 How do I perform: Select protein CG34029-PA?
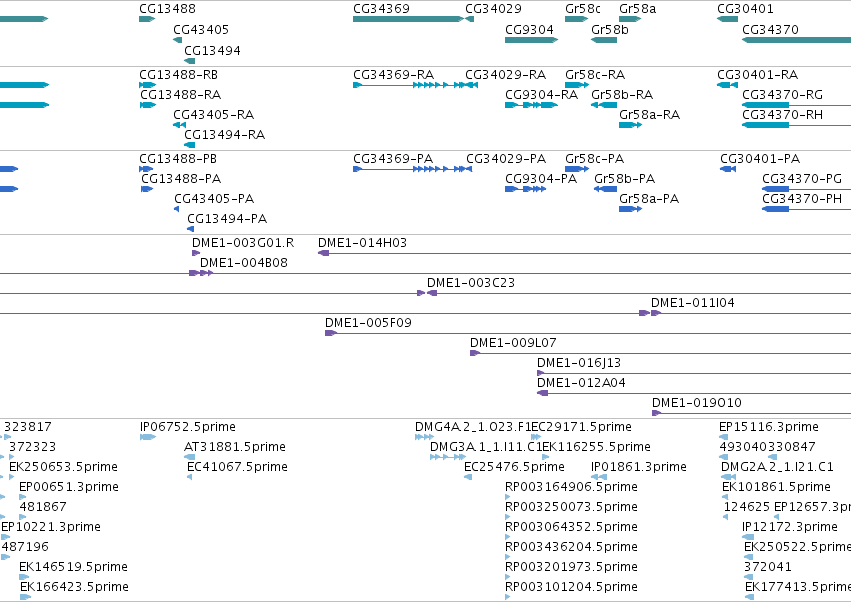(506, 159)
